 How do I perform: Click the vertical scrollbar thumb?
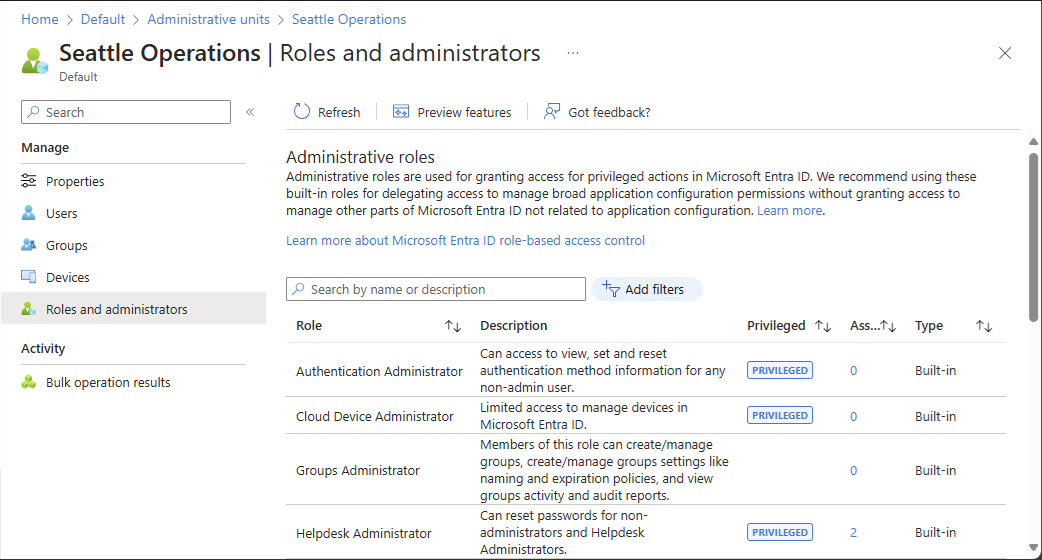[1033, 235]
